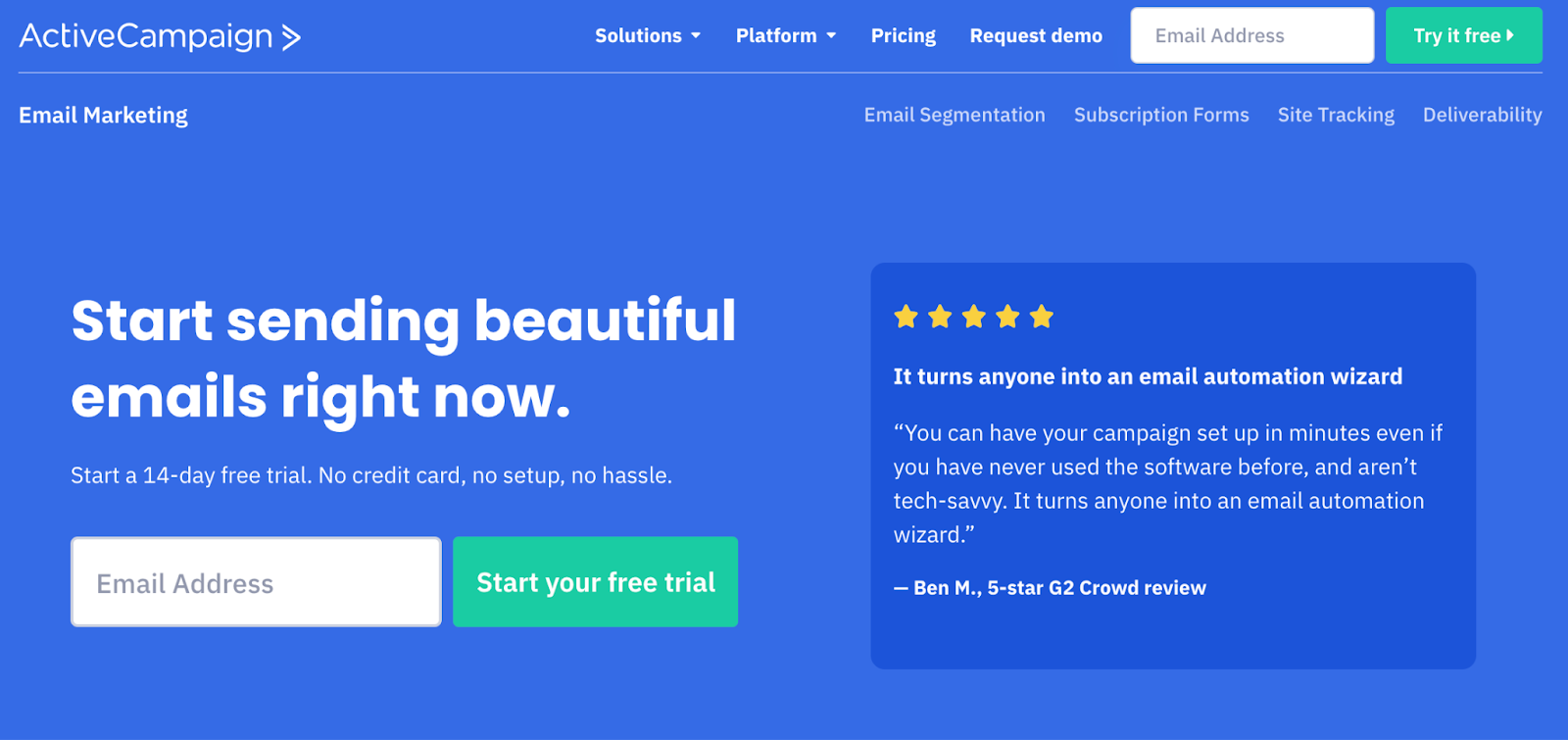Open the Deliverability page
Screen dimensions: 1568x740
point(1482,115)
